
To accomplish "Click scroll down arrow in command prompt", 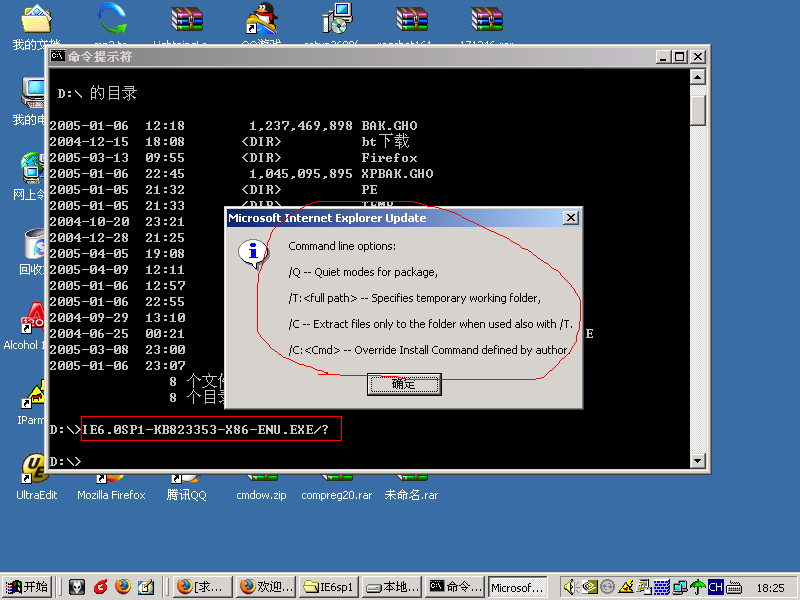I will pyautogui.click(x=697, y=461).
